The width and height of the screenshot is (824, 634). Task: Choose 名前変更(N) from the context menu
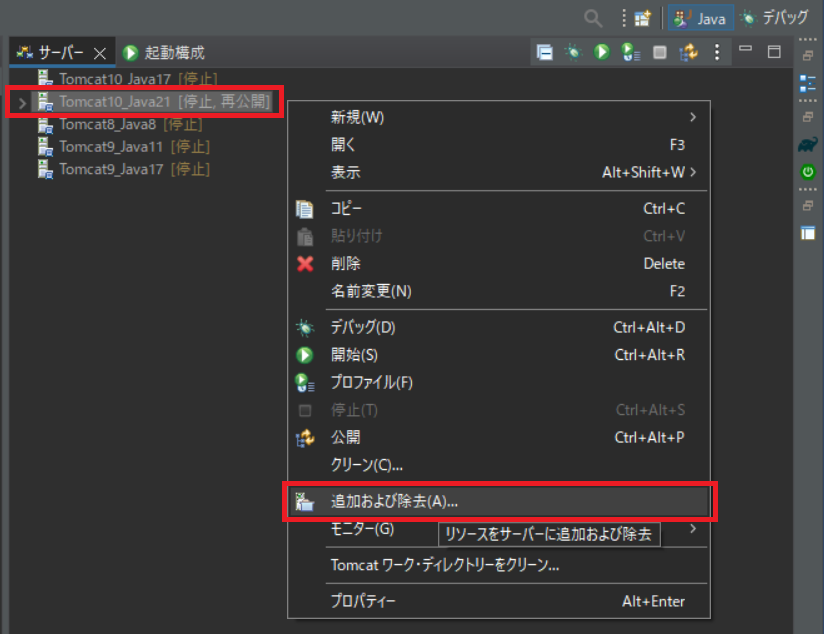[499, 291]
